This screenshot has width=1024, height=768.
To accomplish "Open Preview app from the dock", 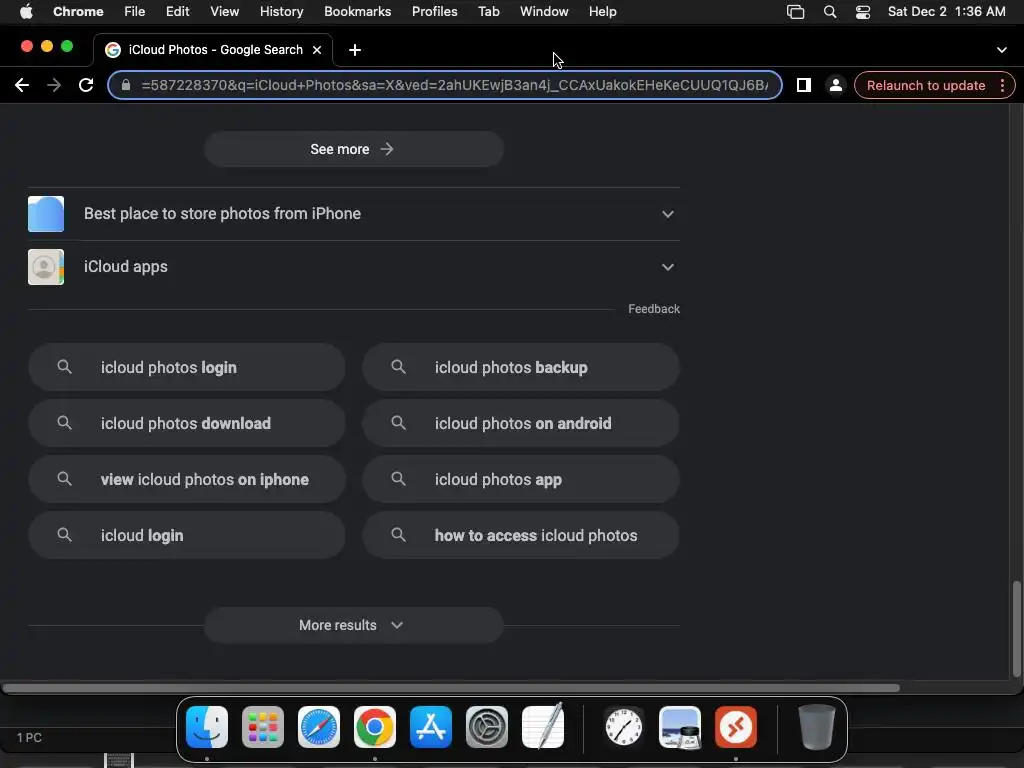I will point(680,727).
